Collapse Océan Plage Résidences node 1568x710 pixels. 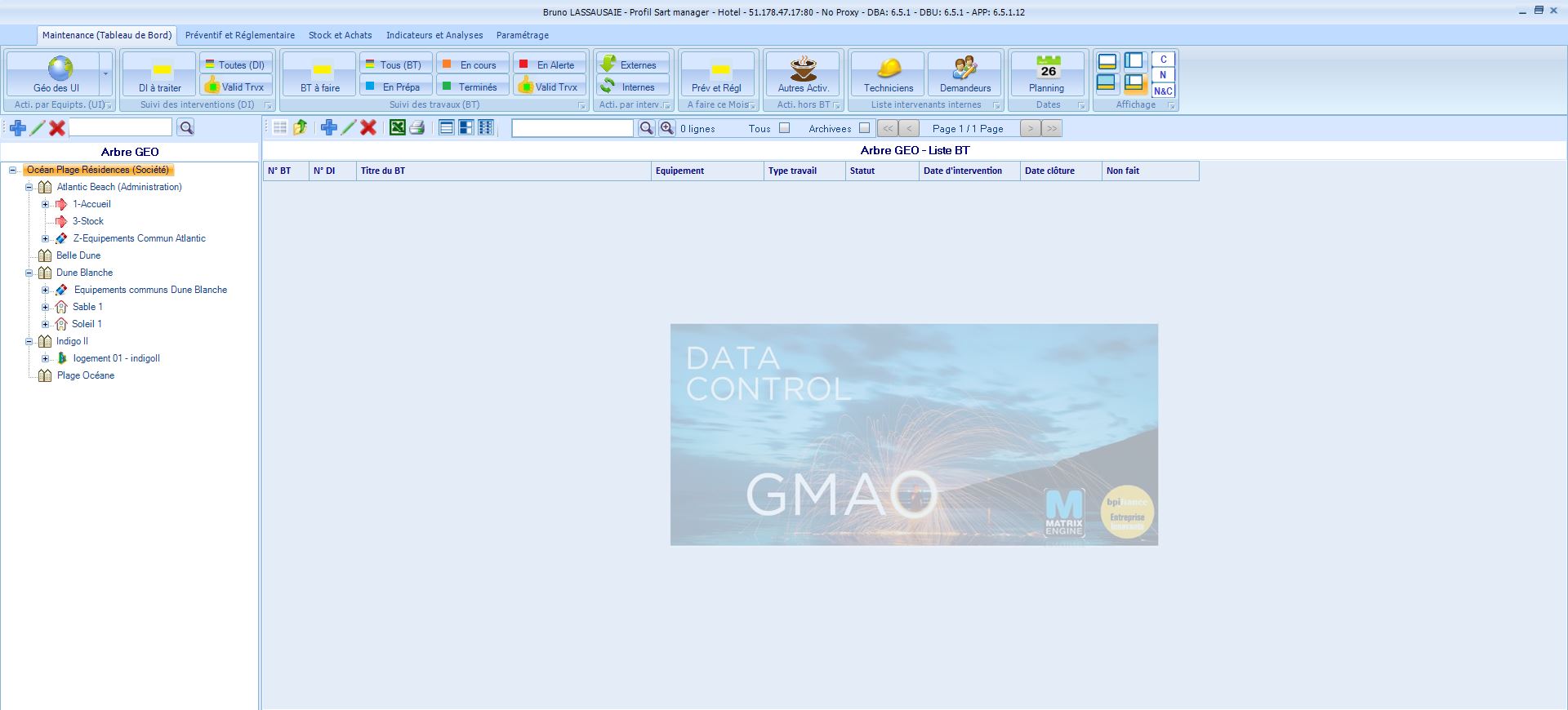click(12, 170)
